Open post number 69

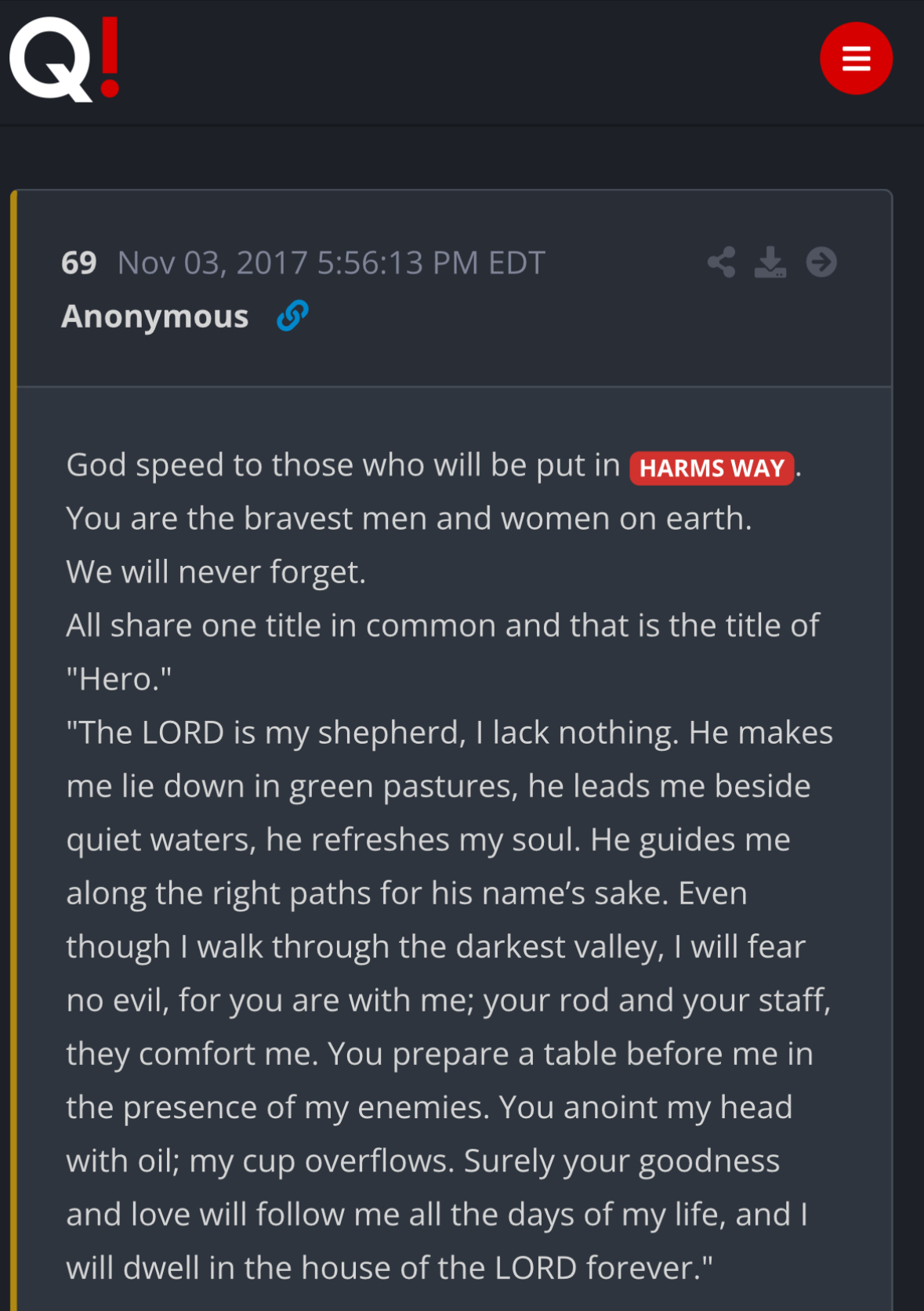coord(79,263)
